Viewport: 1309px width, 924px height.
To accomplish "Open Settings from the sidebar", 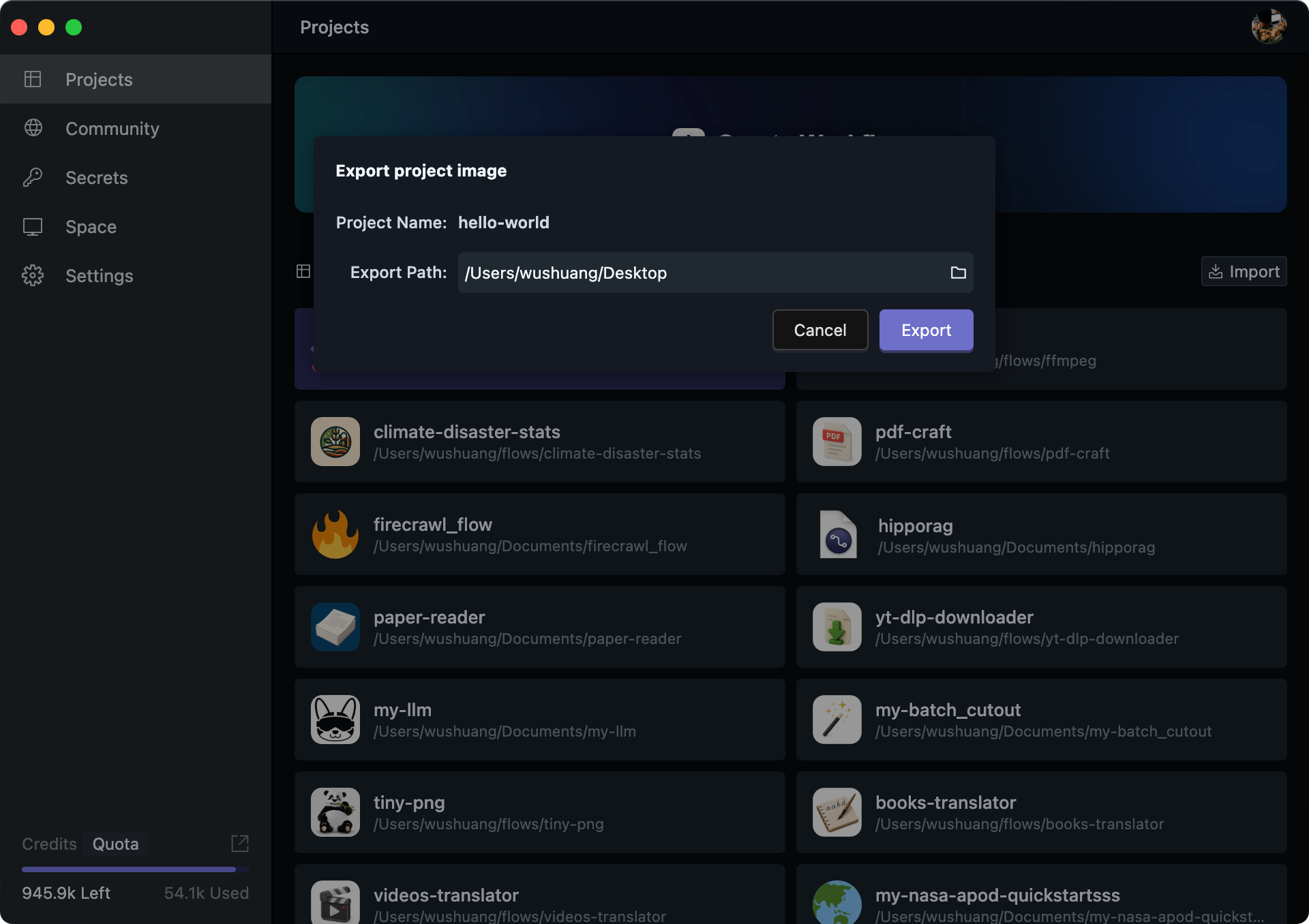I will coord(99,276).
